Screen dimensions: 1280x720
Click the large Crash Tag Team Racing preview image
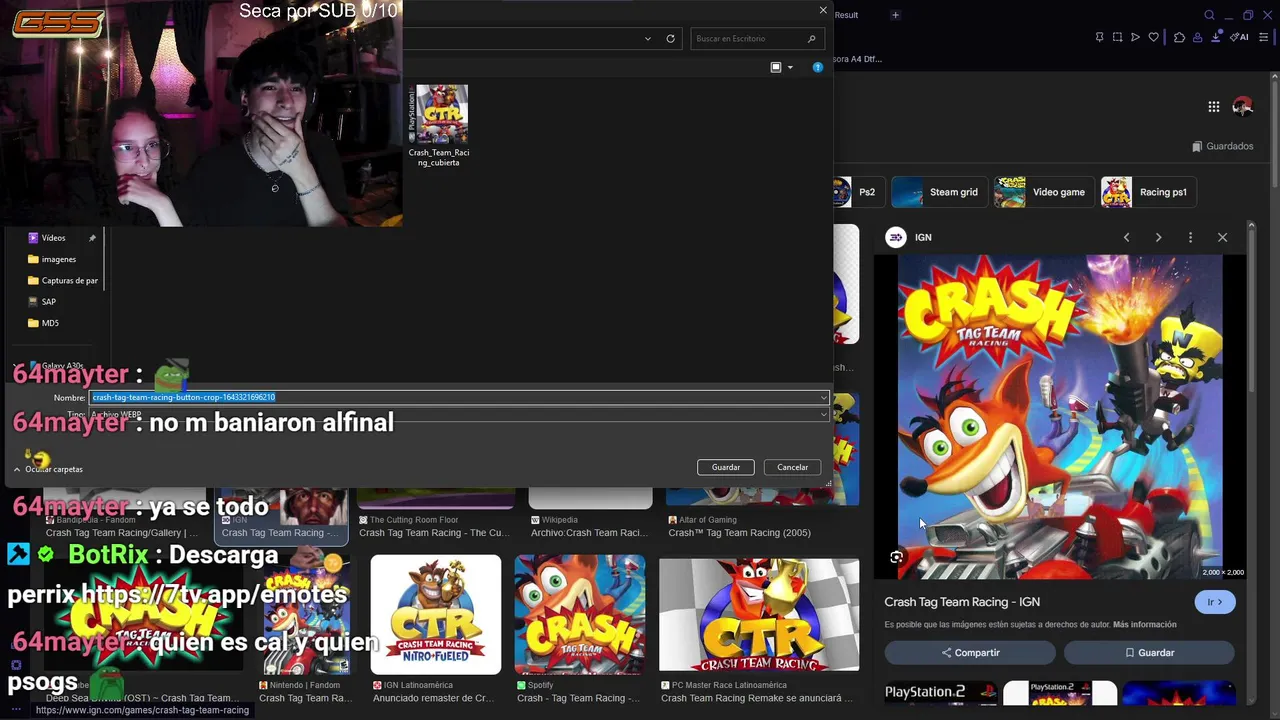pos(1060,417)
